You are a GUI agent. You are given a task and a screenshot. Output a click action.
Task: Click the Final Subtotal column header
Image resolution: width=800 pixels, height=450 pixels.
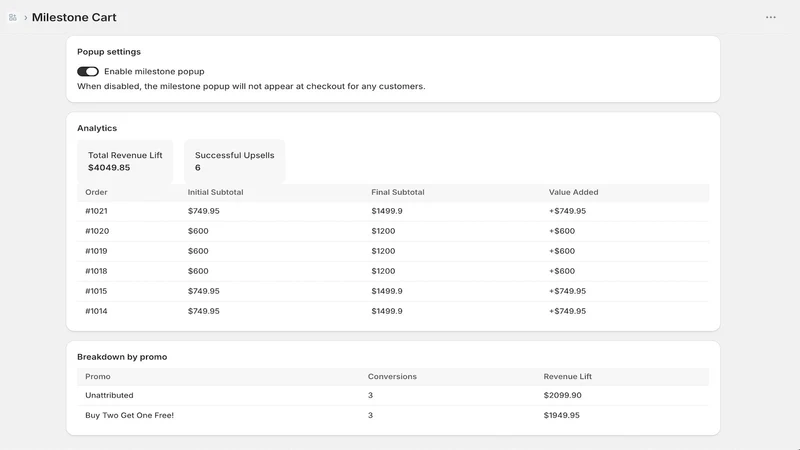click(x=398, y=192)
